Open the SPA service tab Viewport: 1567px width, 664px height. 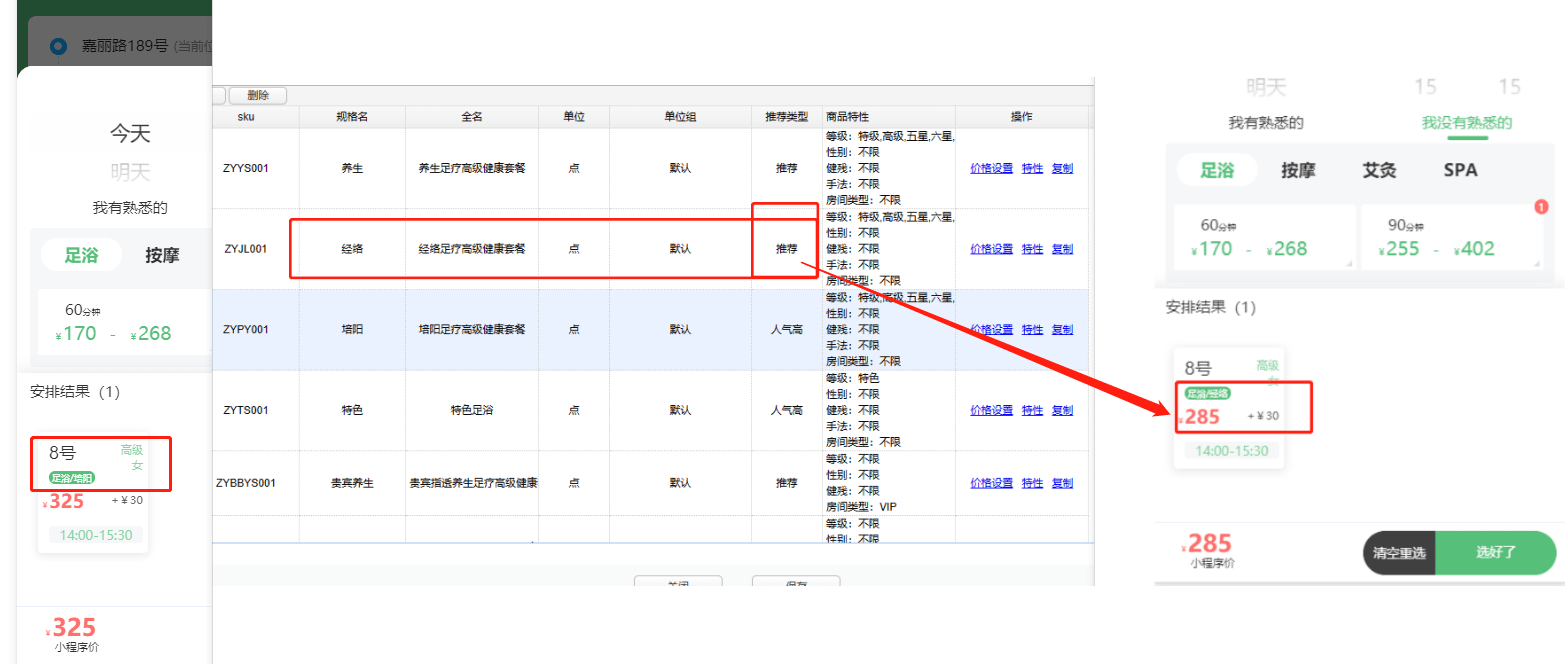pos(1460,170)
